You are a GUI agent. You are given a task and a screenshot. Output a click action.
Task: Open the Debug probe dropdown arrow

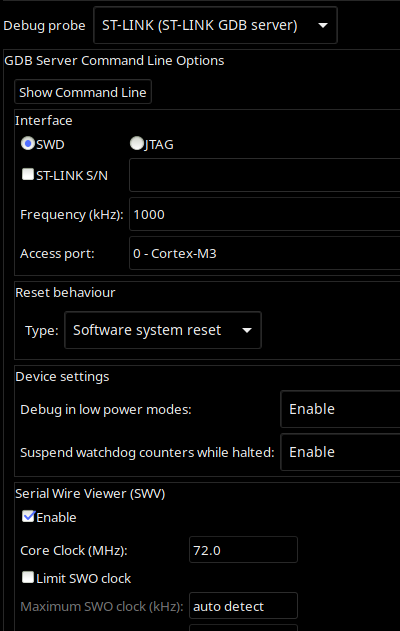322,25
